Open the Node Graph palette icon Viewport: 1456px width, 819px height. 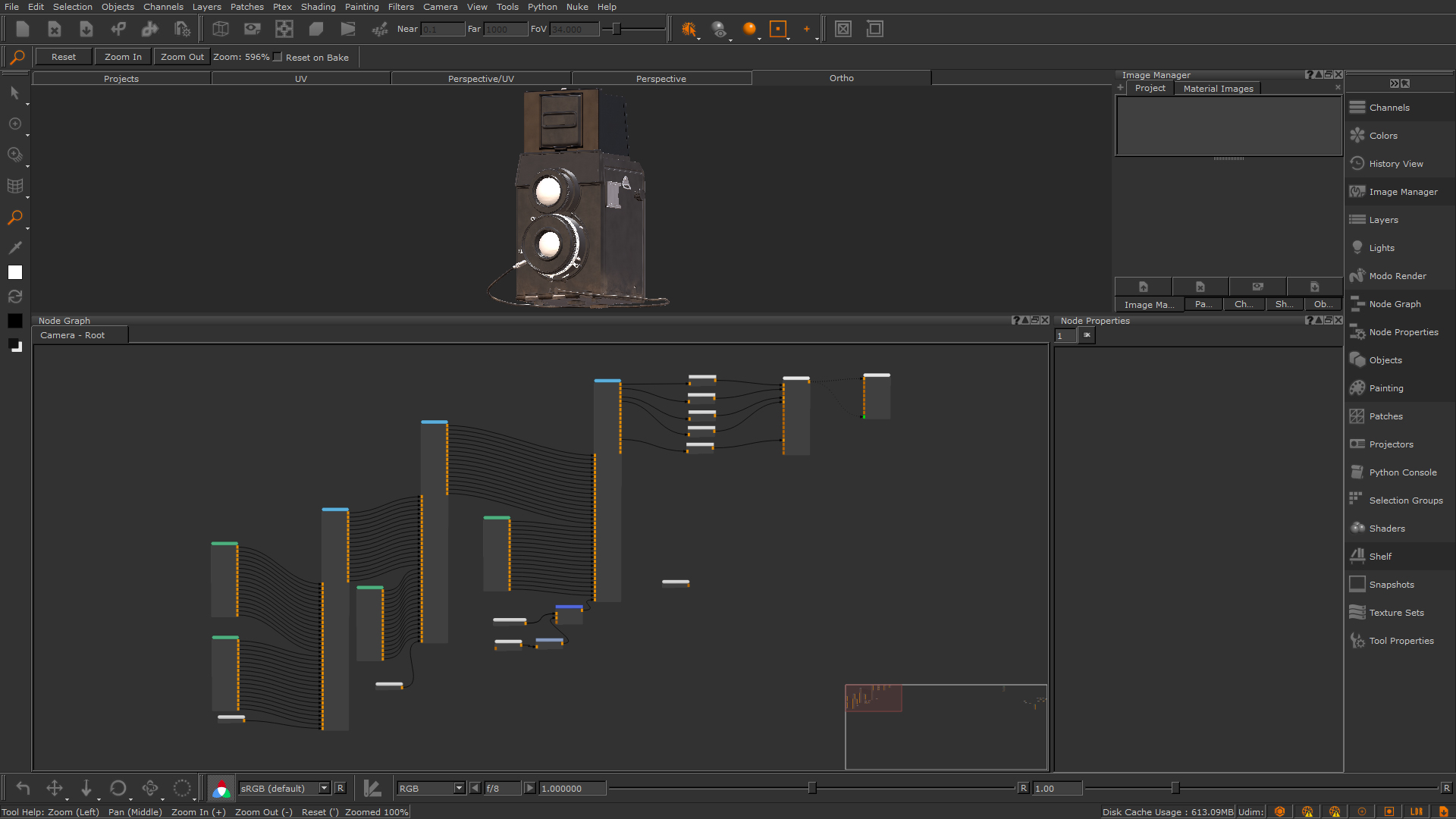click(1357, 304)
